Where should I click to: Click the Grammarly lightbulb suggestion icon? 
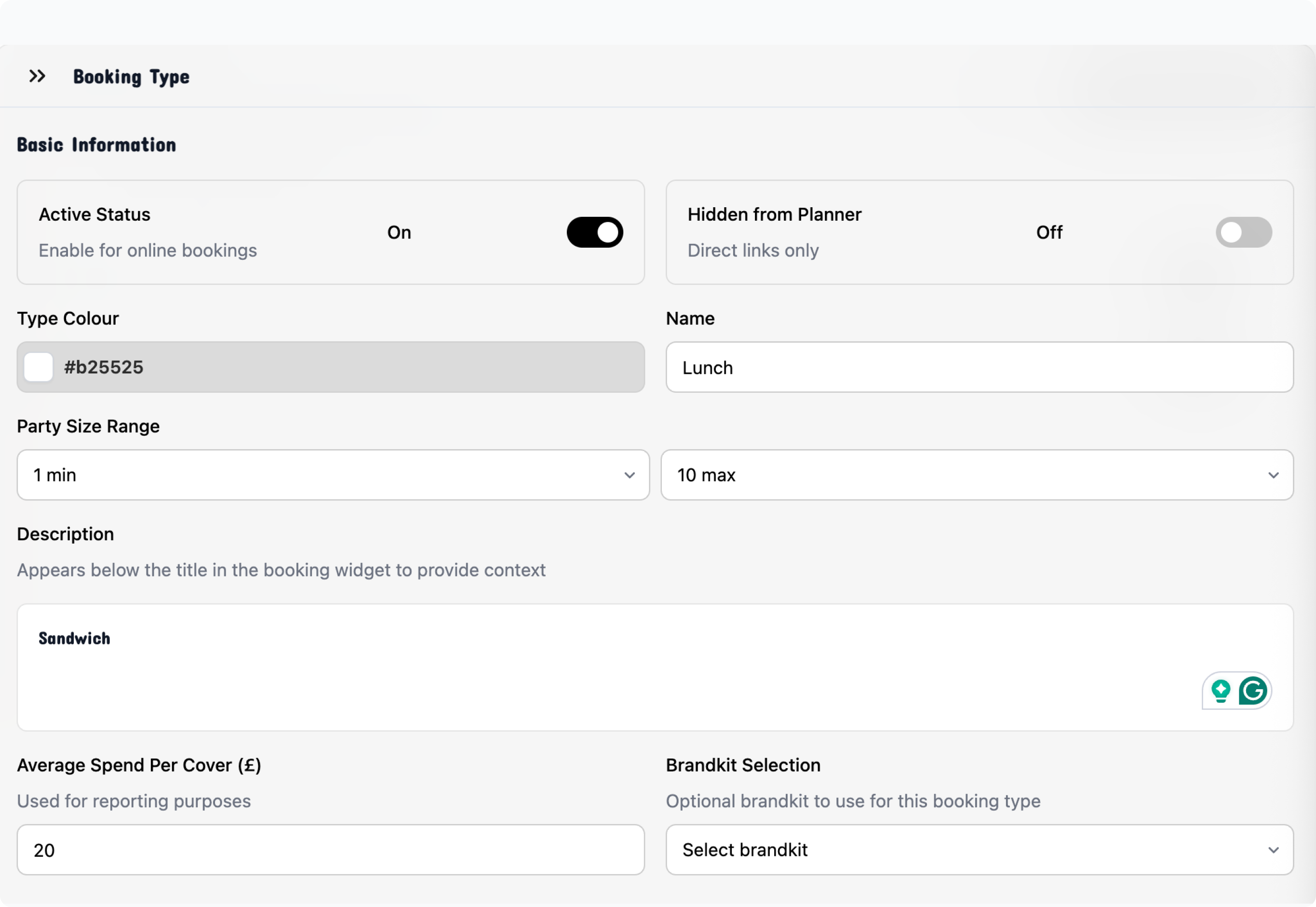1221,691
